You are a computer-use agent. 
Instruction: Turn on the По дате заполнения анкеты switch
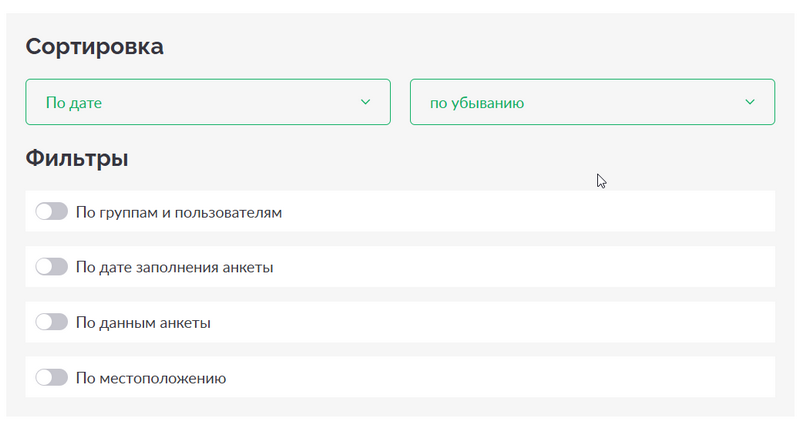point(52,266)
